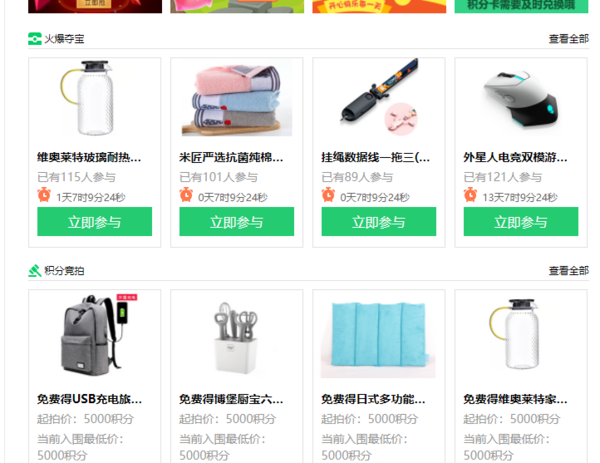The image size is (600, 463).
Task: Open the Alienware gaming mouse image
Action: [x=521, y=98]
